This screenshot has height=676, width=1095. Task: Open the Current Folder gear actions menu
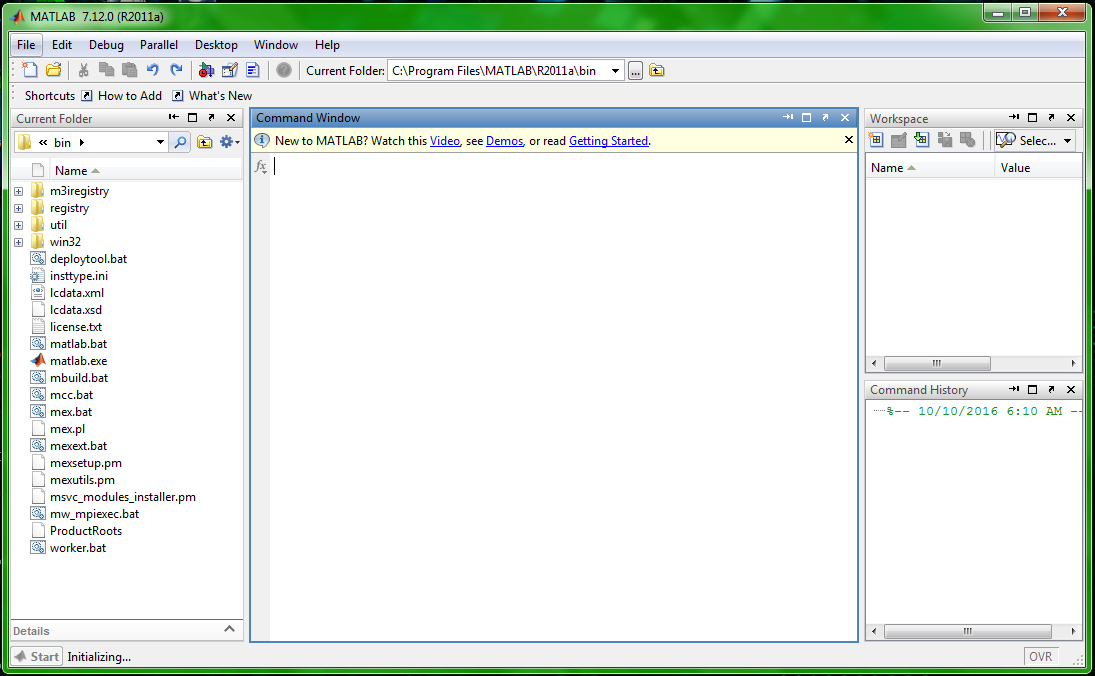pos(229,142)
